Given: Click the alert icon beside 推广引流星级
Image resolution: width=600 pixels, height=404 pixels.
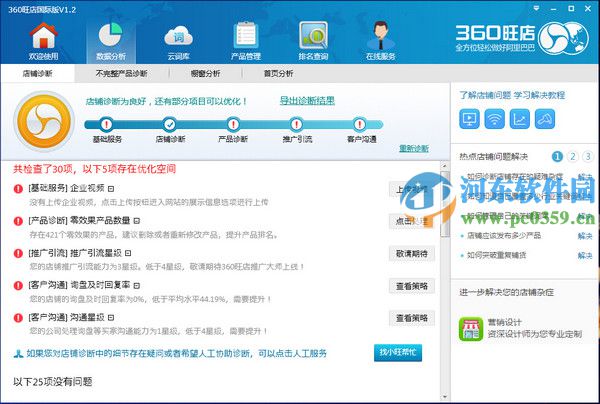Looking at the screenshot, I should click(x=18, y=253).
